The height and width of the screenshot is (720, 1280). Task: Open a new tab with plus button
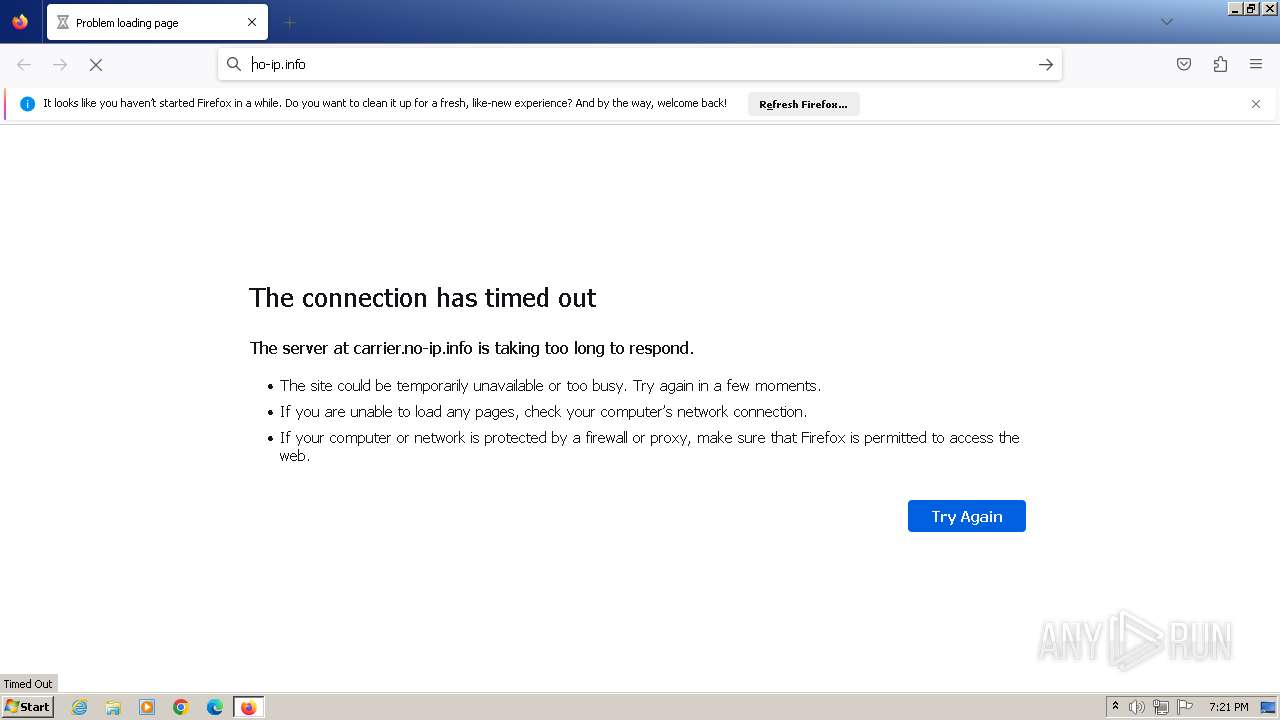(x=290, y=22)
